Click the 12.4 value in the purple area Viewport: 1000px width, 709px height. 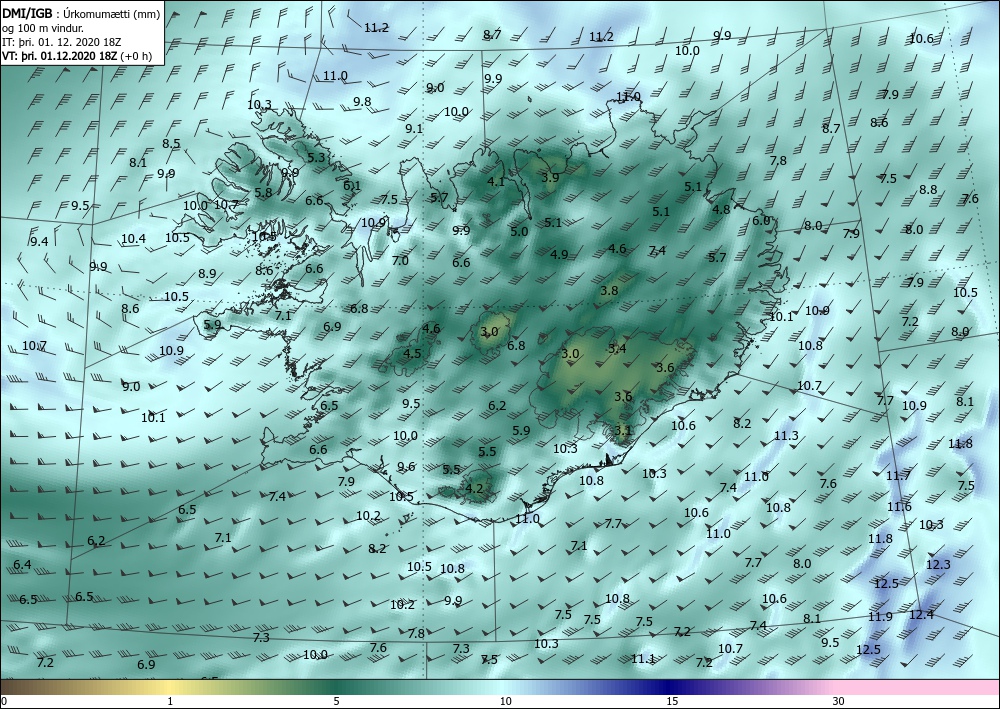(921, 615)
